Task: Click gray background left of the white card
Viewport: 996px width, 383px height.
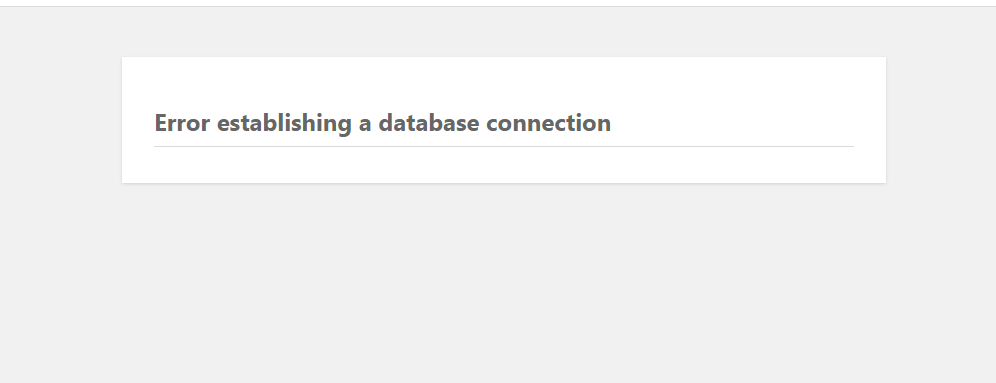Action: click(60, 121)
